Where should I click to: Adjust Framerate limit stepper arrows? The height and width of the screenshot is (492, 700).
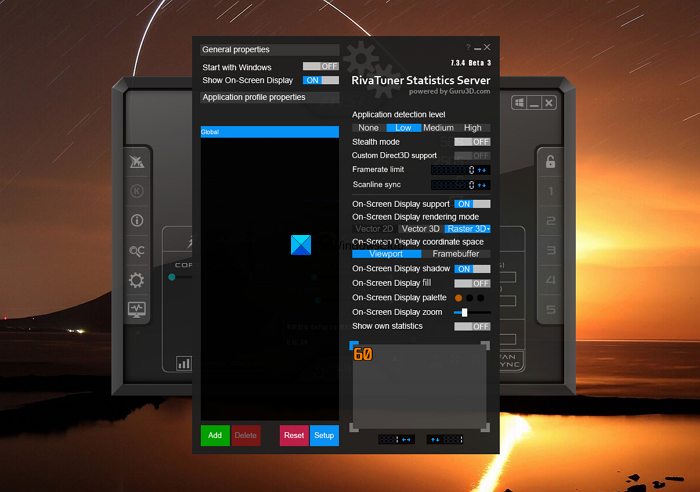click(482, 170)
